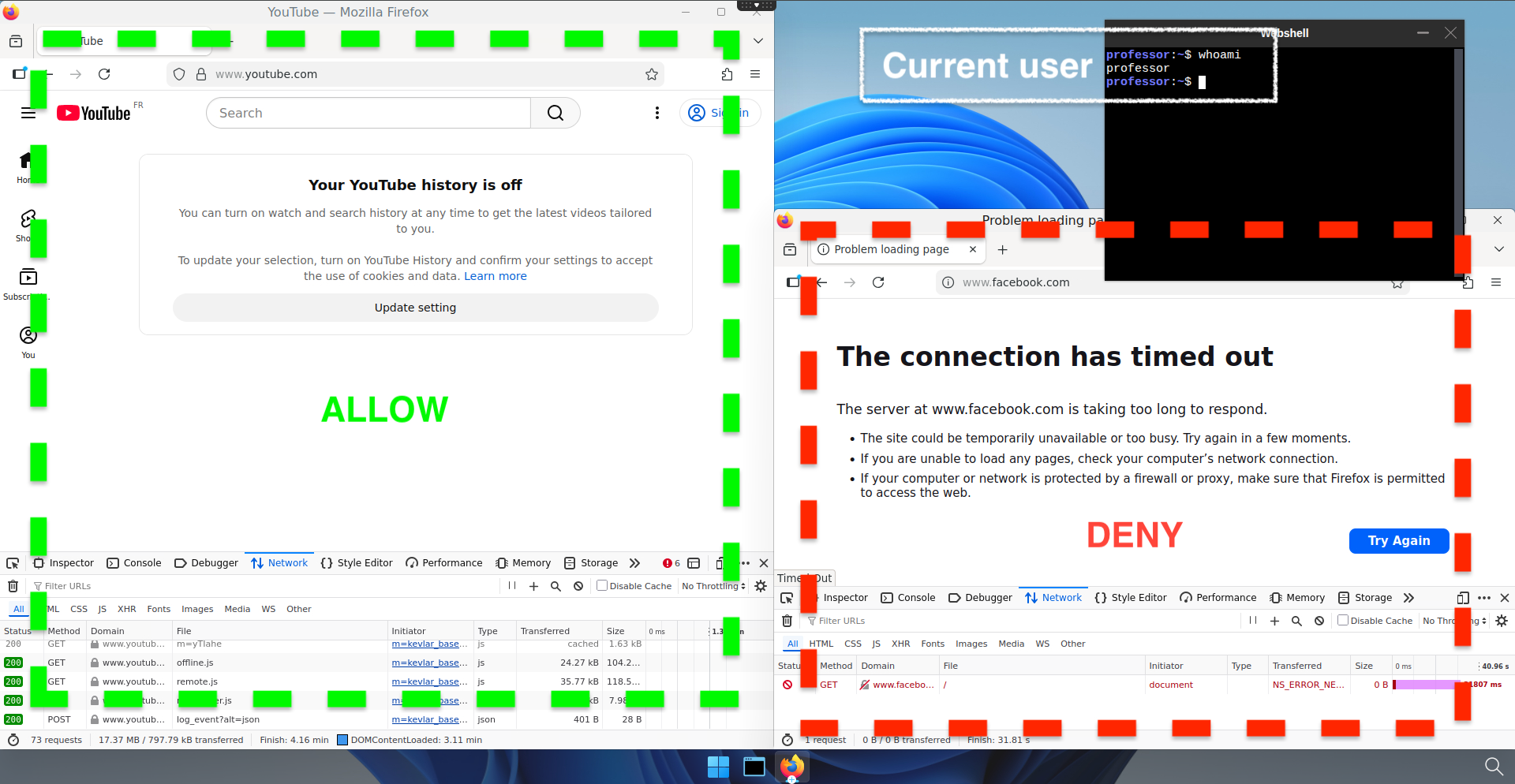Bookmark the YouTube page with star icon
This screenshot has width=1515, height=784.
(652, 74)
